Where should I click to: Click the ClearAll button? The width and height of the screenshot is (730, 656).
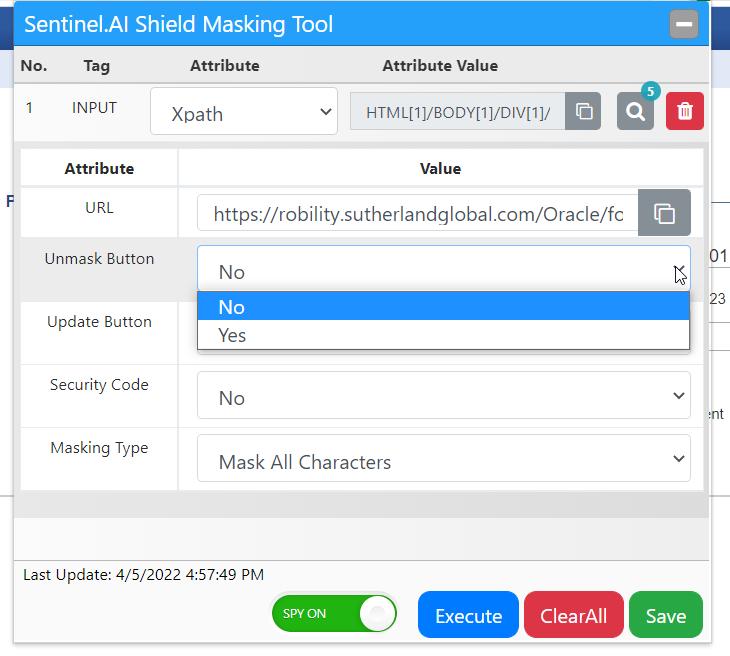pos(573,615)
